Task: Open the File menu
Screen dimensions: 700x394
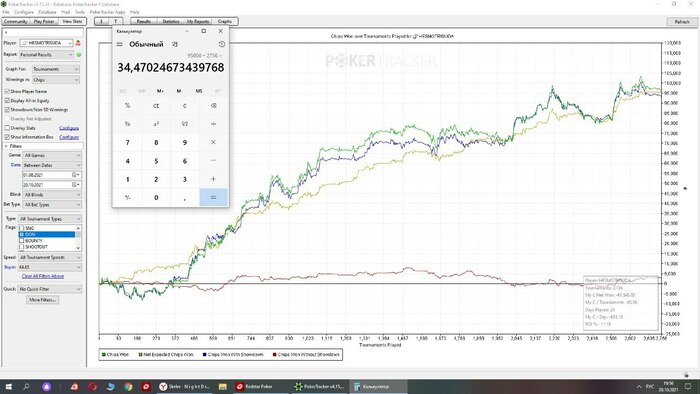Action: click(x=6, y=12)
